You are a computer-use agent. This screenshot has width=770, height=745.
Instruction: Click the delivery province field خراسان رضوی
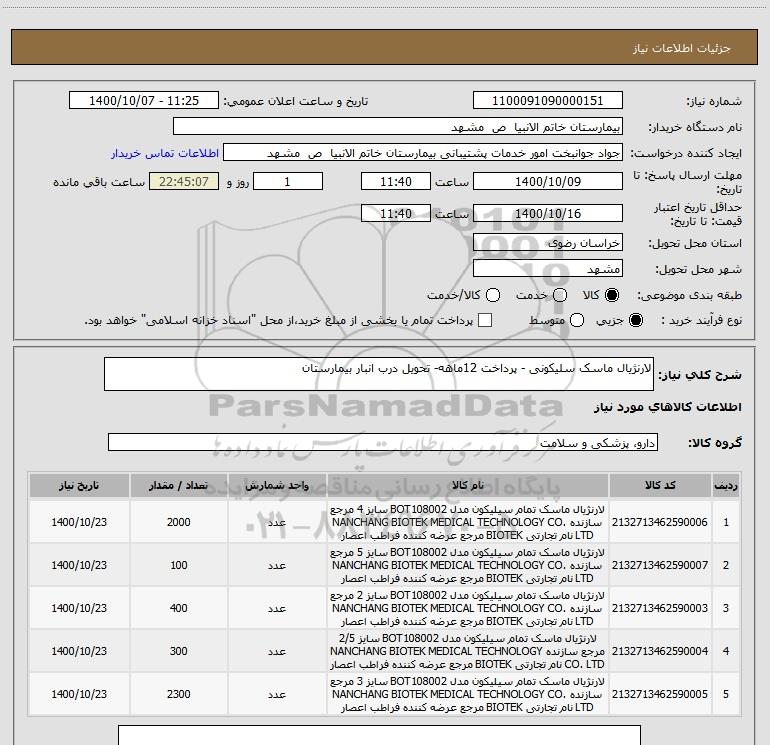548,242
